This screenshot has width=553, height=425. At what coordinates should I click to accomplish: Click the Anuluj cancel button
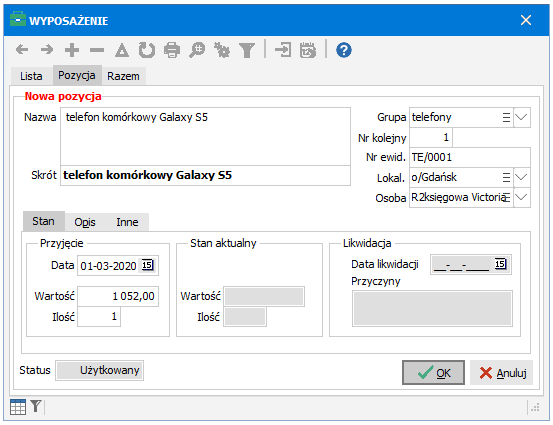[502, 372]
